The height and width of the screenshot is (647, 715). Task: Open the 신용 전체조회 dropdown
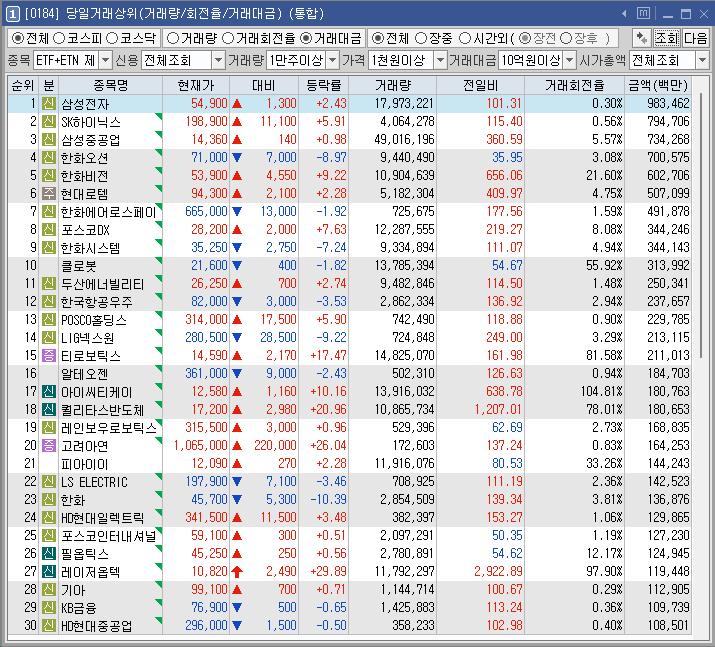tap(218, 60)
